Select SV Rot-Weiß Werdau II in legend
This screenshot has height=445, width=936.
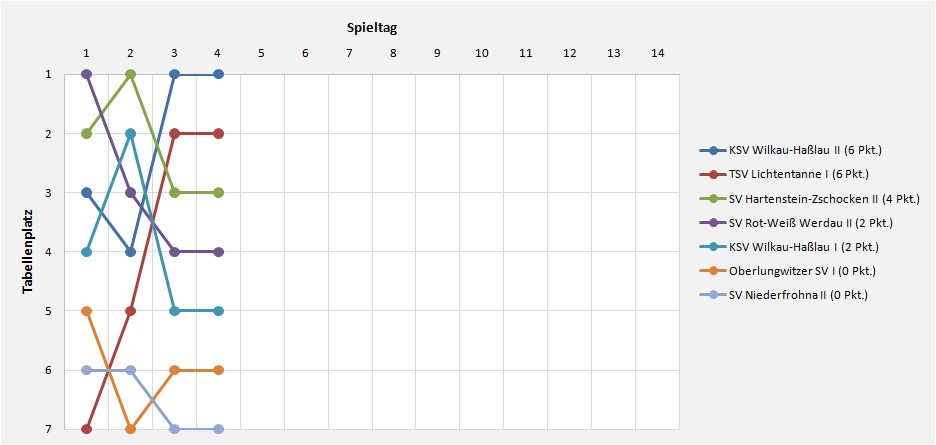point(796,223)
